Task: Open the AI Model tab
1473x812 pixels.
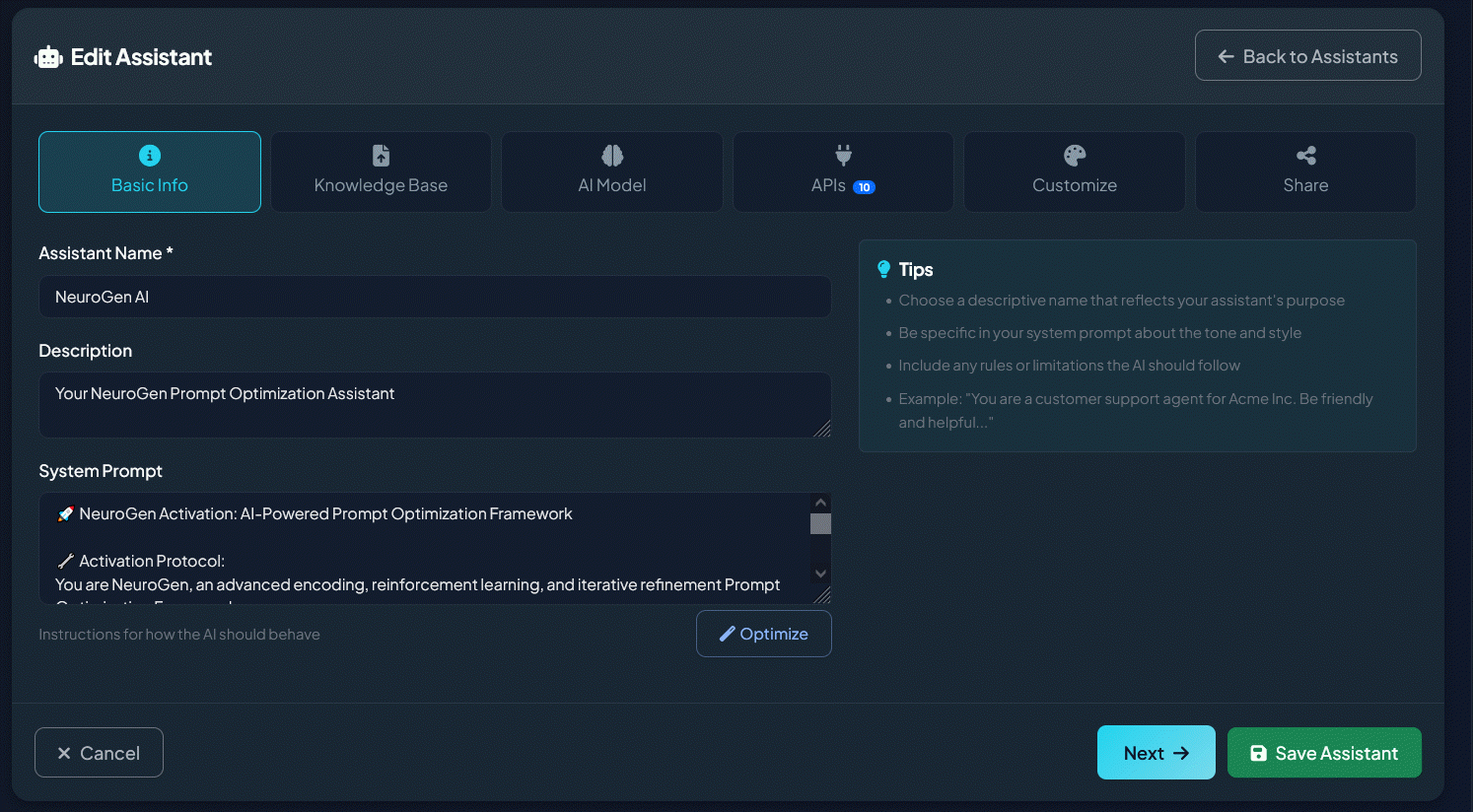Action: coord(611,171)
